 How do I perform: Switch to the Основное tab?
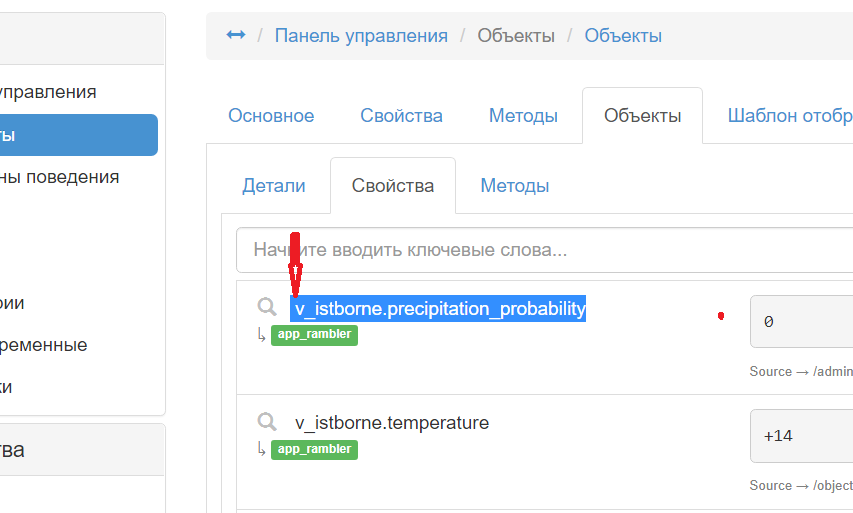(x=271, y=116)
